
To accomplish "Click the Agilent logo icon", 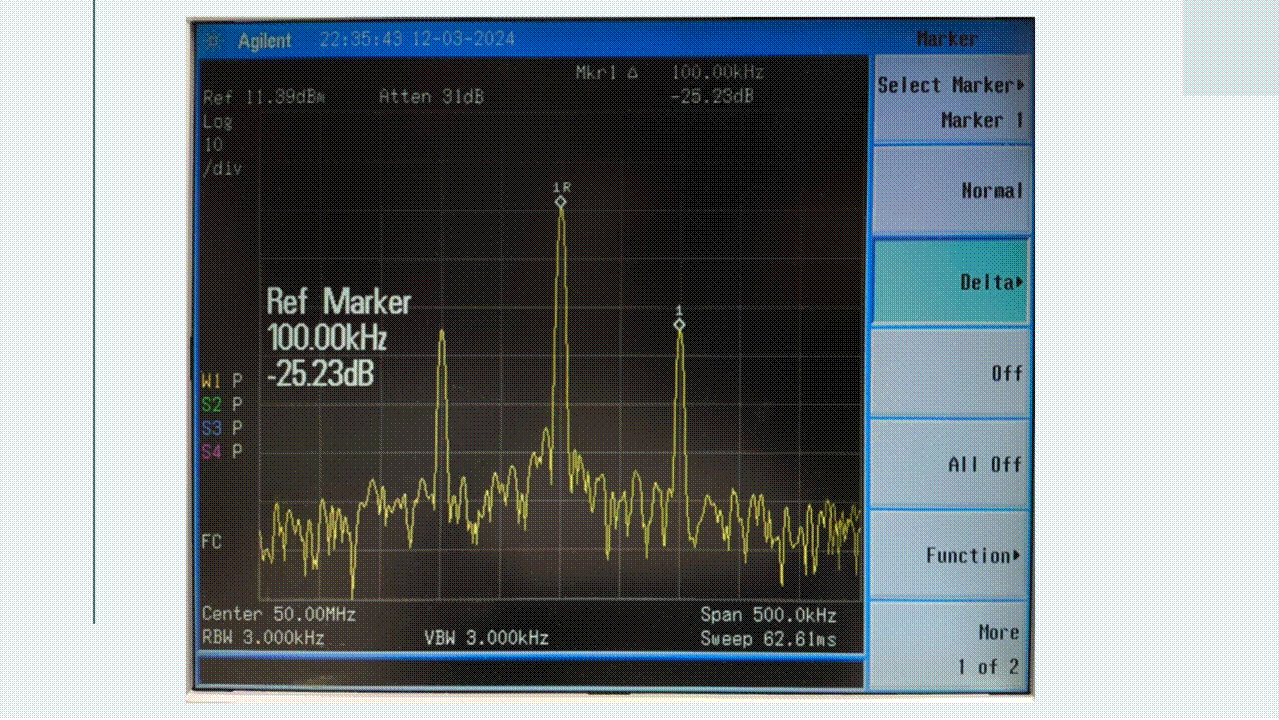I will coord(213,41).
